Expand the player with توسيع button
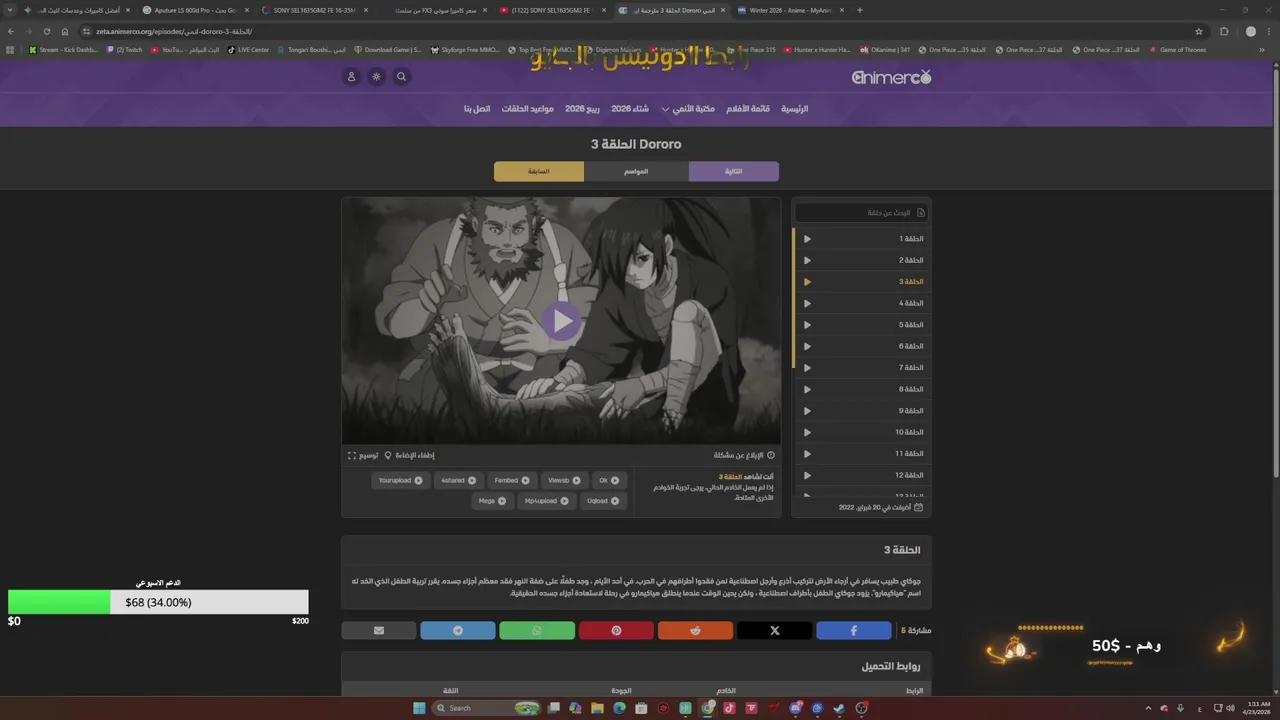 click(363, 455)
